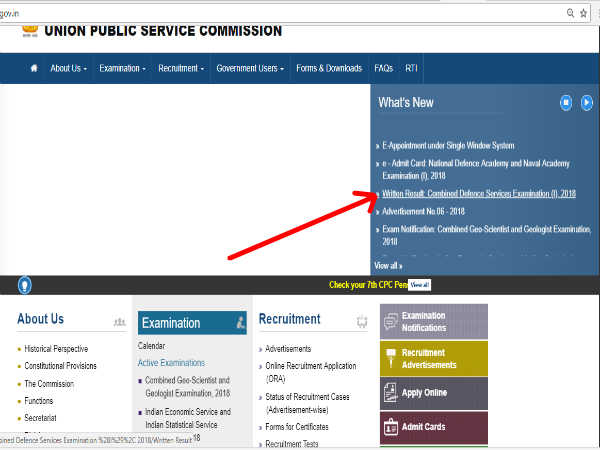Click the Recruitment section heading

coord(290,319)
